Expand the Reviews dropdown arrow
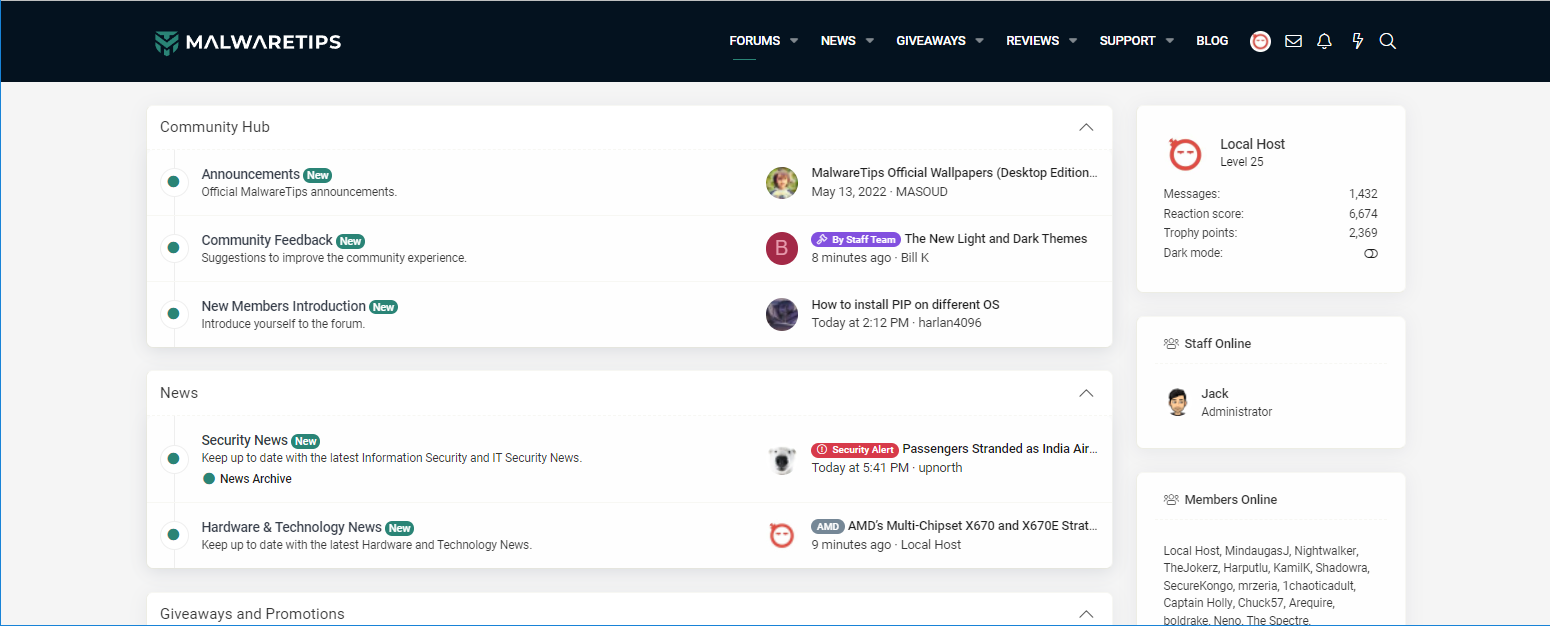This screenshot has width=1550, height=626. [1073, 41]
